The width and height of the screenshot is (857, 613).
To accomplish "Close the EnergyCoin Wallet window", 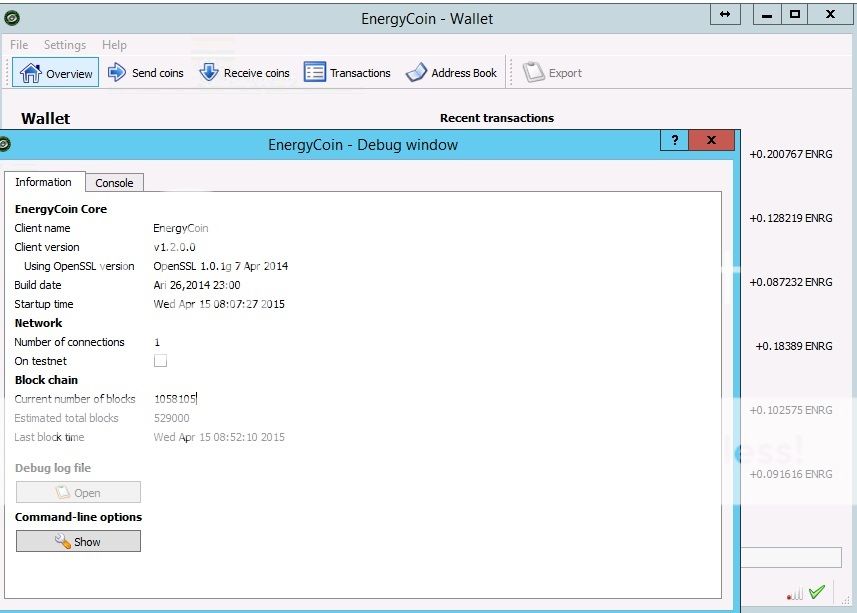I will tap(830, 14).
